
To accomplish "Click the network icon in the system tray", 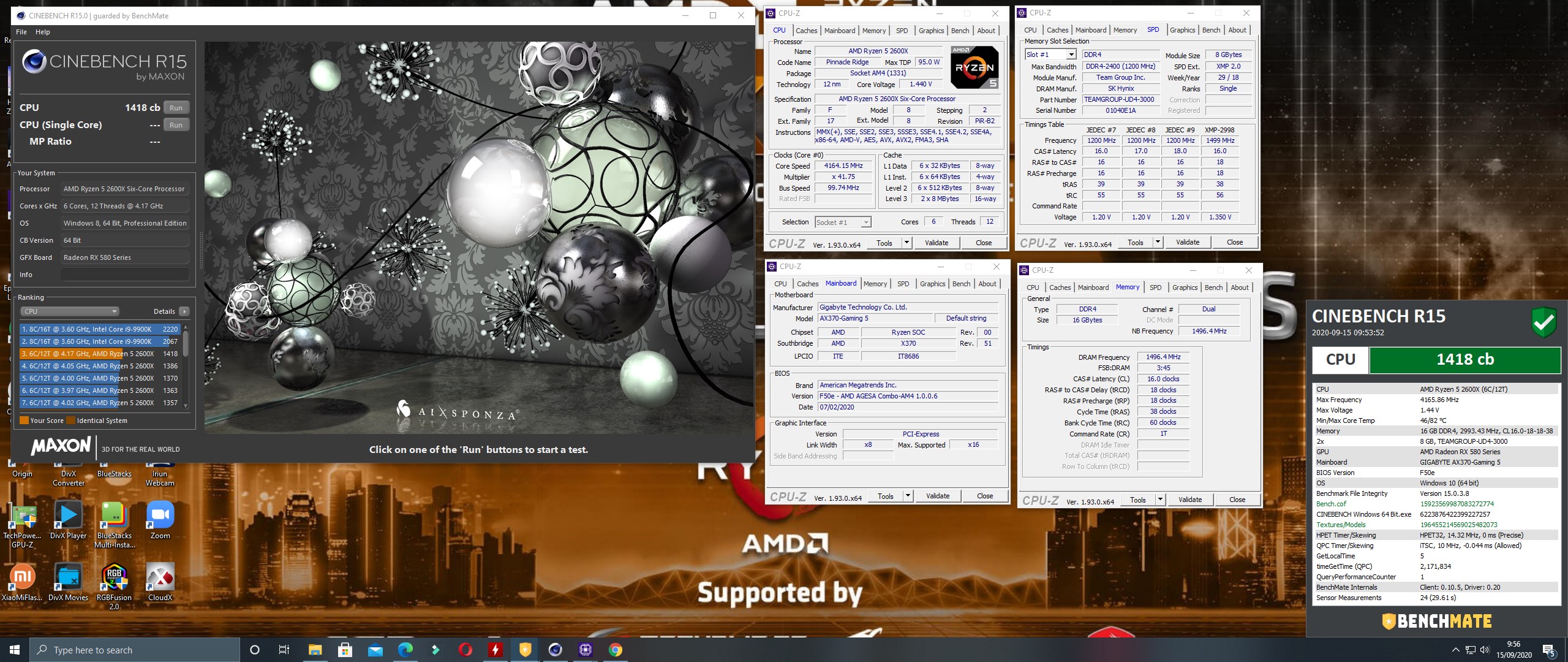I will pos(1470,650).
